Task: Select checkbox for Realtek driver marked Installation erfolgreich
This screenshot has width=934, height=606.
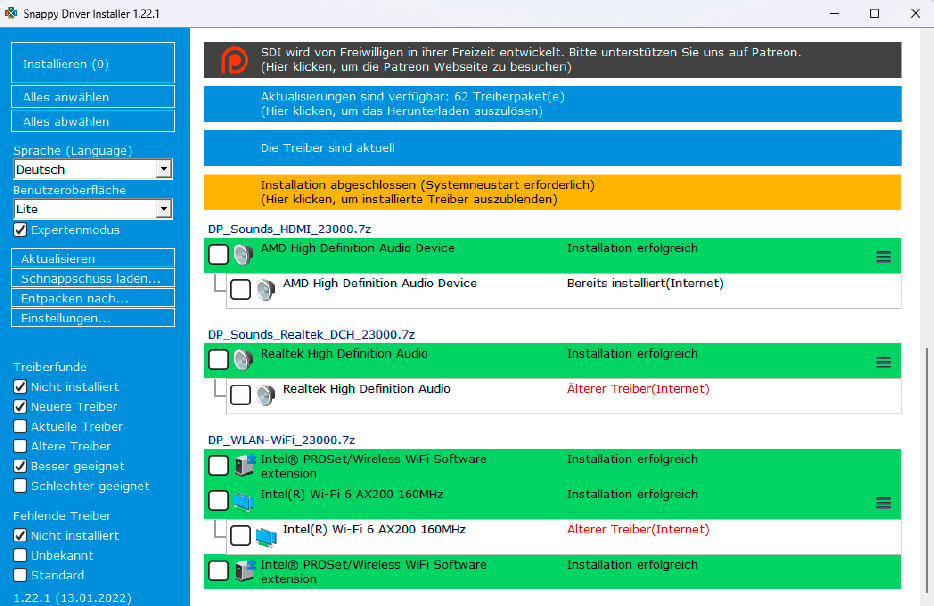Action: point(219,359)
